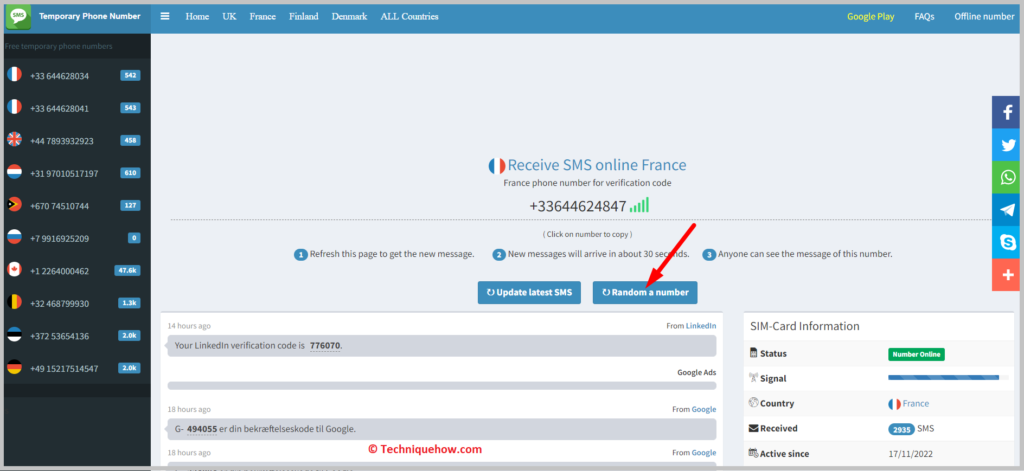
Task: Click French flag in Receive SMS heading
Action: (x=497, y=165)
